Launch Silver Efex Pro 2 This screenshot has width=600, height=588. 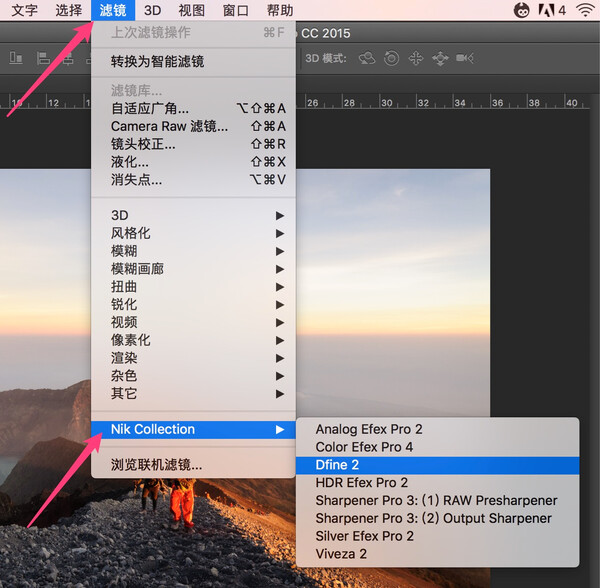(437, 536)
